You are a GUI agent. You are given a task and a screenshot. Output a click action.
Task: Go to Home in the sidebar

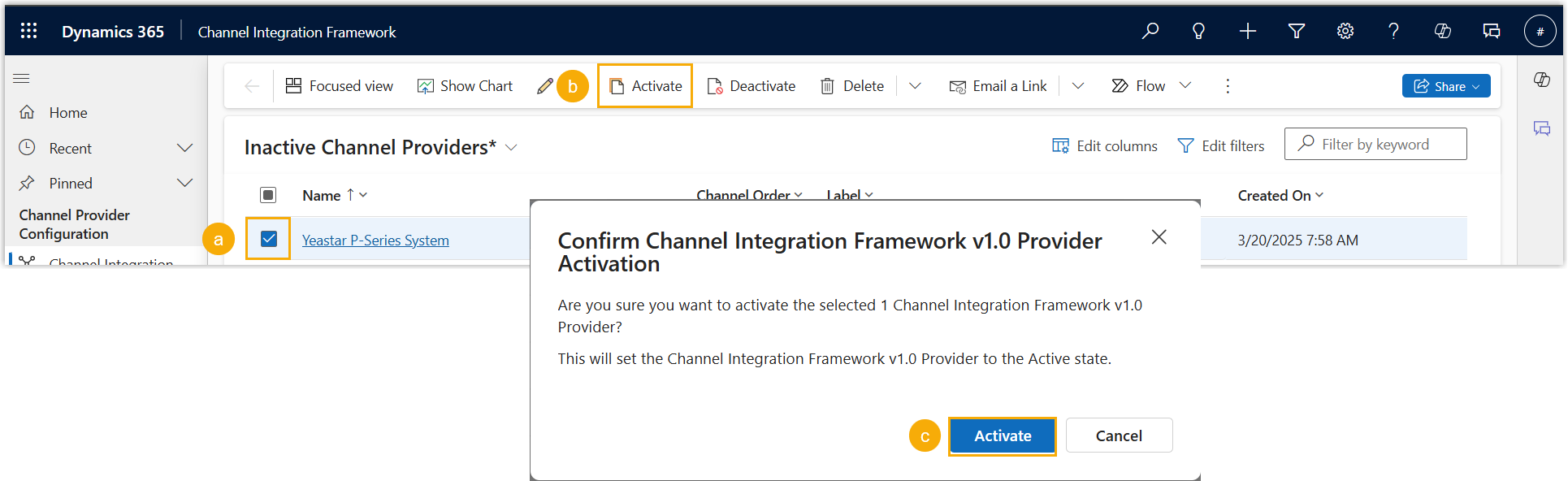tap(67, 113)
